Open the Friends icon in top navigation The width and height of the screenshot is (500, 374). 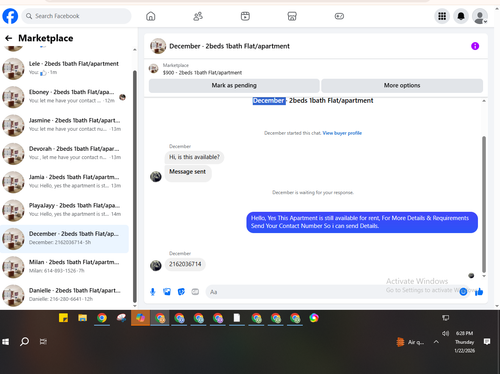[x=198, y=16]
